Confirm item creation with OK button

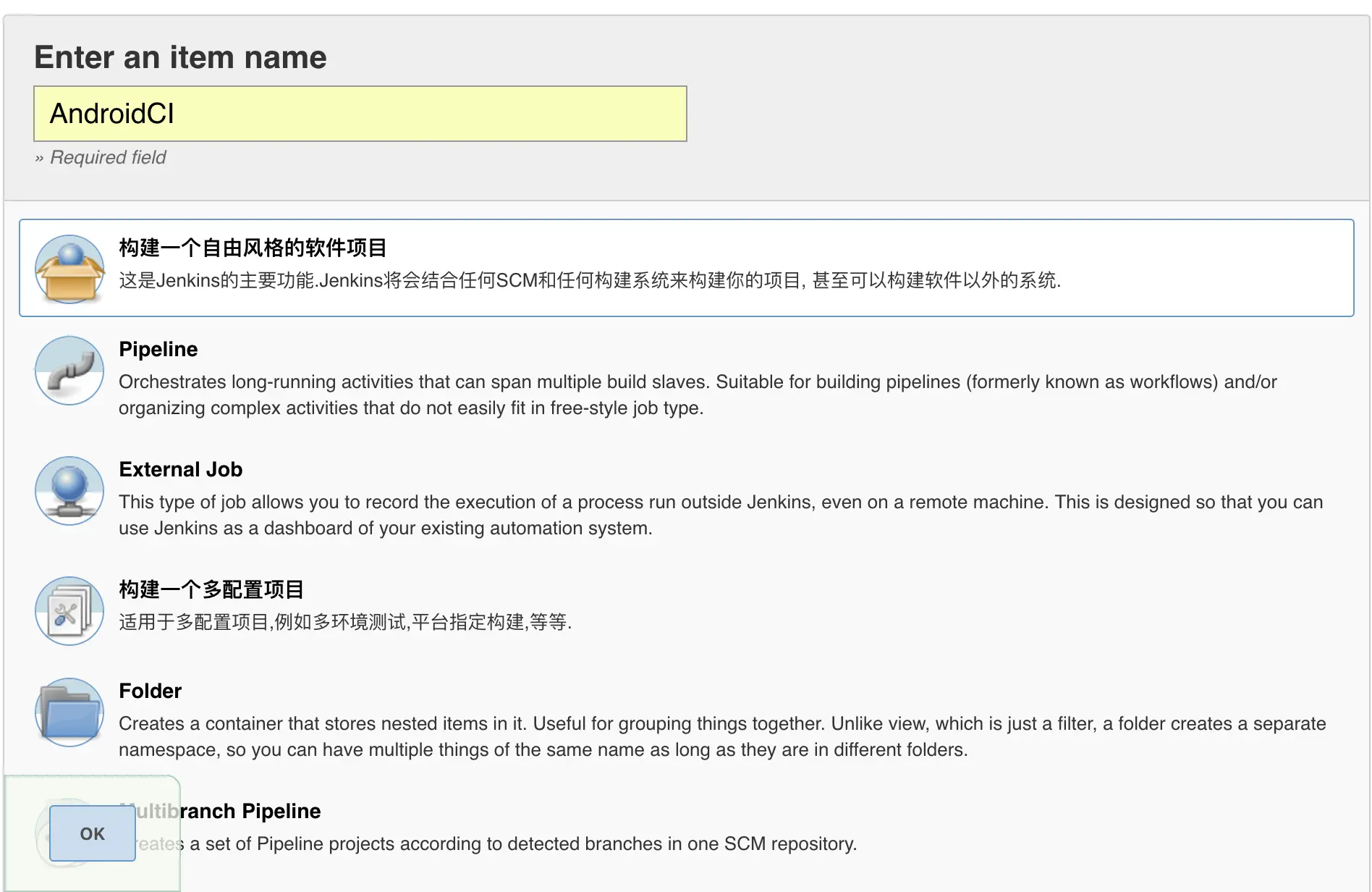click(93, 833)
